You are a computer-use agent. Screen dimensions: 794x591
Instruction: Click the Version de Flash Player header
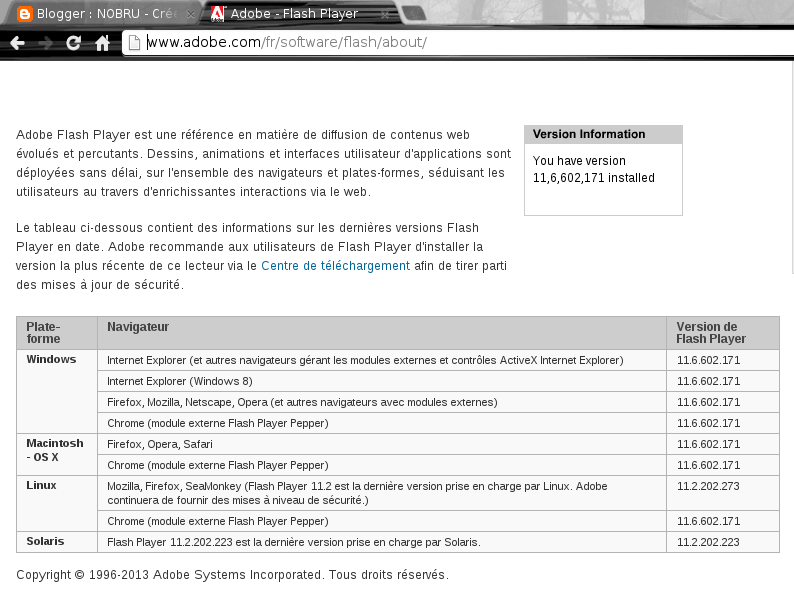pos(723,333)
